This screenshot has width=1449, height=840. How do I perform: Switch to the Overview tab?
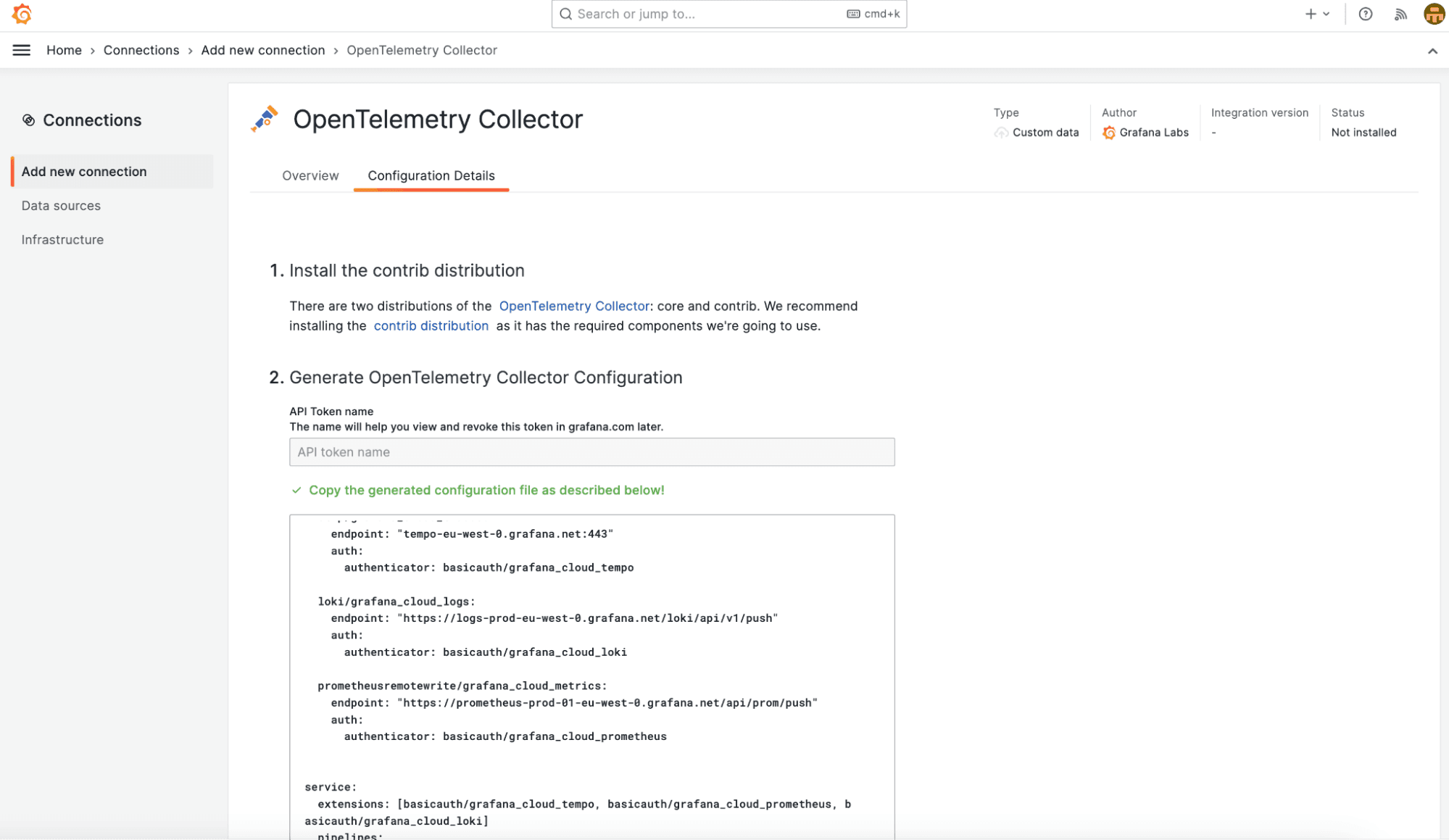310,175
